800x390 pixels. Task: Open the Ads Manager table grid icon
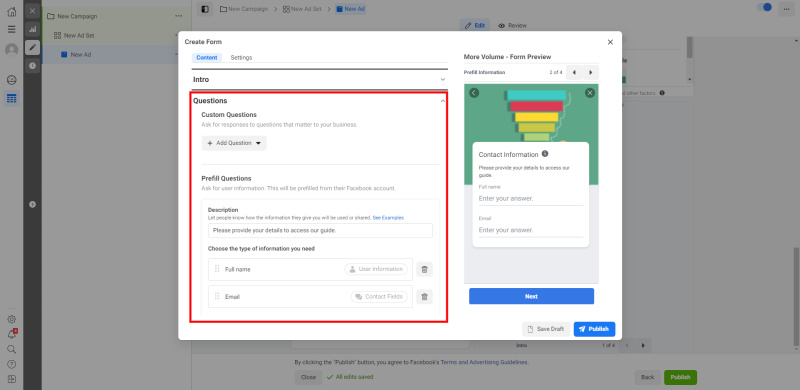click(x=11, y=99)
